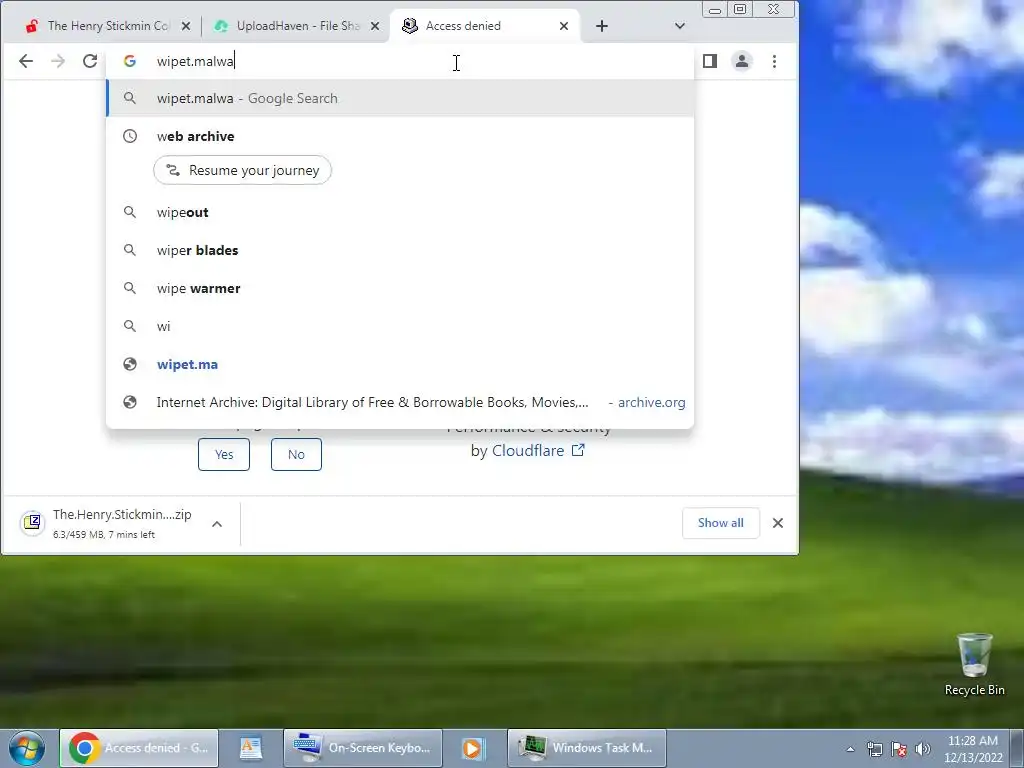Select the 'wi' search suggestion
Screen dimensions: 1024x768
point(400,327)
